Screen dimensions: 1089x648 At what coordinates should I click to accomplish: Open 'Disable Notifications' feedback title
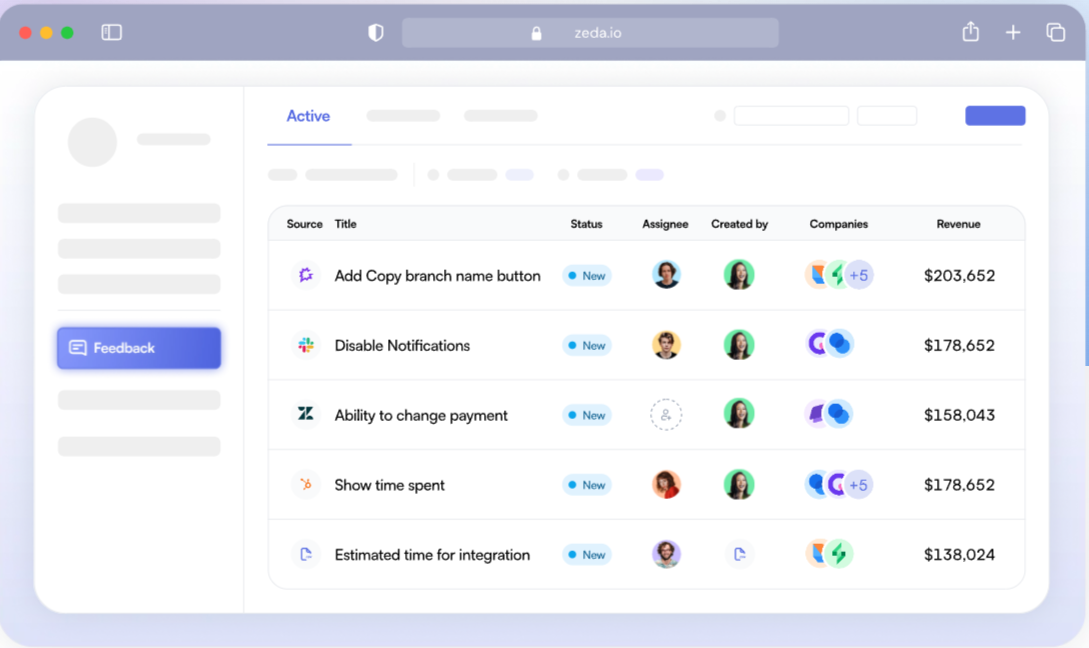tap(402, 345)
